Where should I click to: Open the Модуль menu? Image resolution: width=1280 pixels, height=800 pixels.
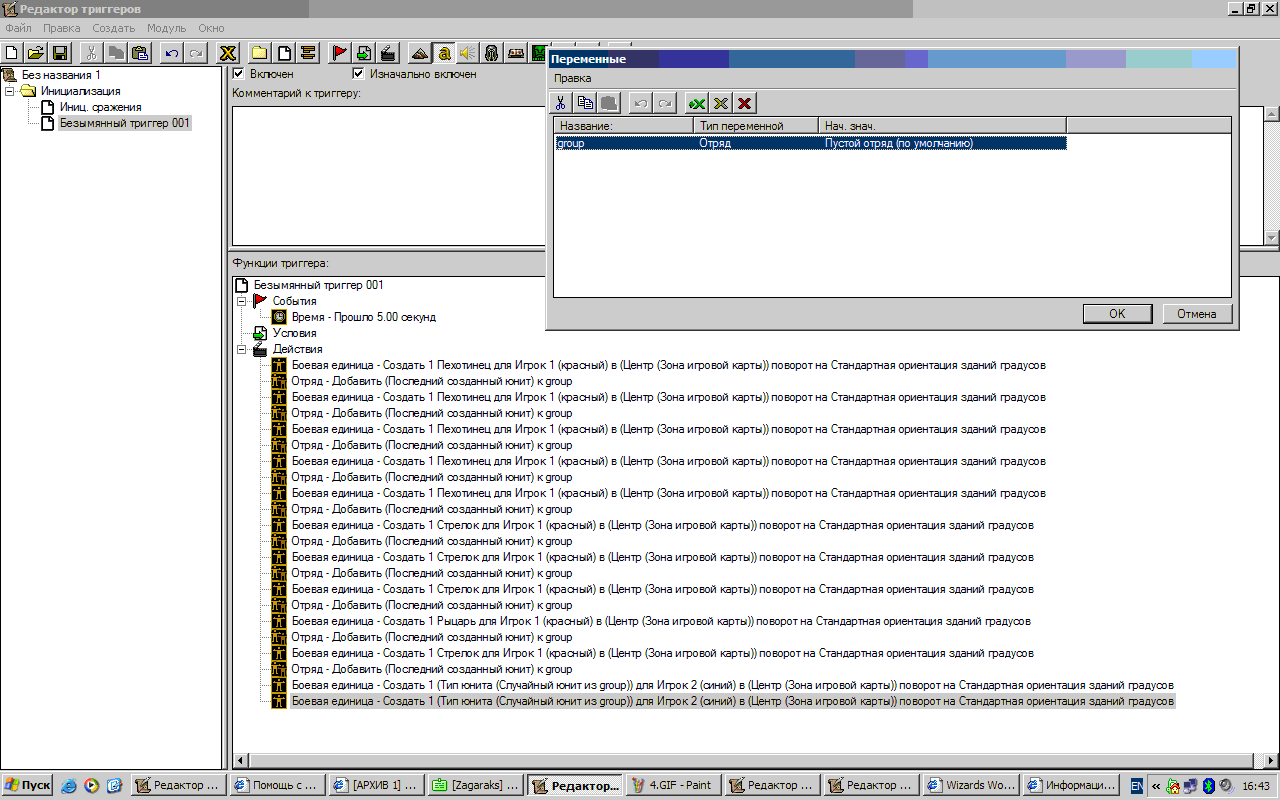pos(166,28)
